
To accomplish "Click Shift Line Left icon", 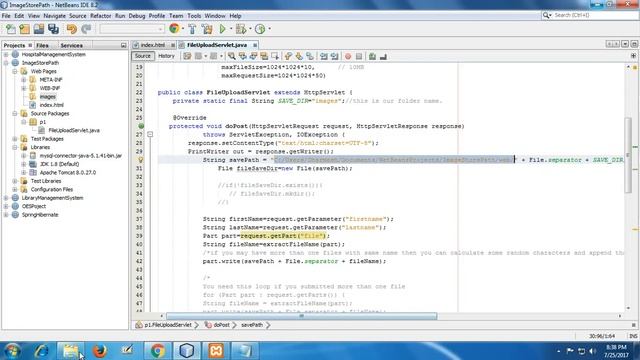I will pos(324,56).
